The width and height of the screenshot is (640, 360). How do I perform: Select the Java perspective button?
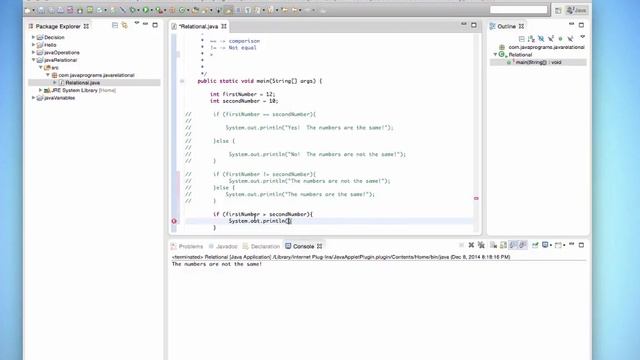click(576, 10)
